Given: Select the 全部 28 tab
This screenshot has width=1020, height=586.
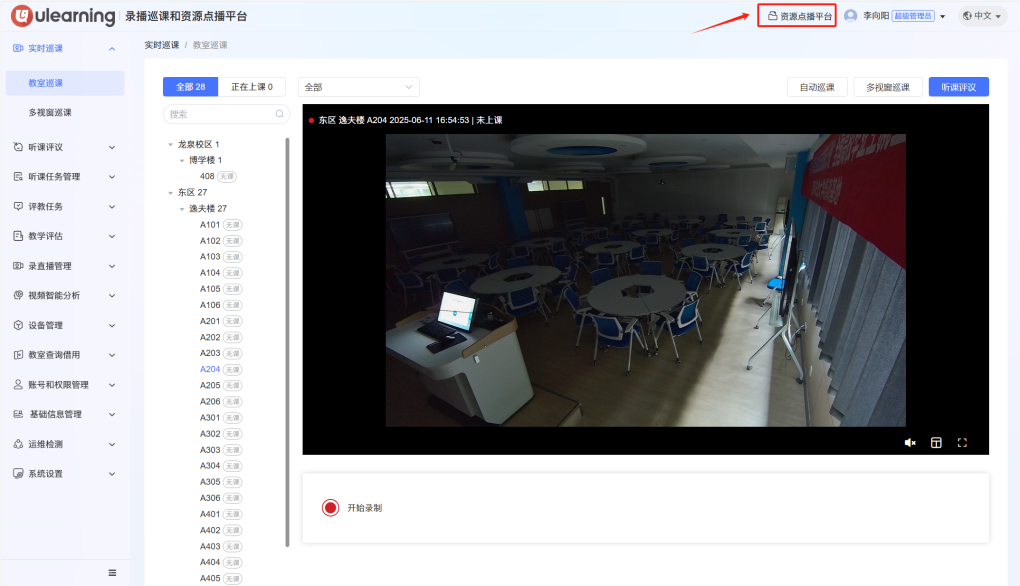Looking at the screenshot, I should coord(190,87).
